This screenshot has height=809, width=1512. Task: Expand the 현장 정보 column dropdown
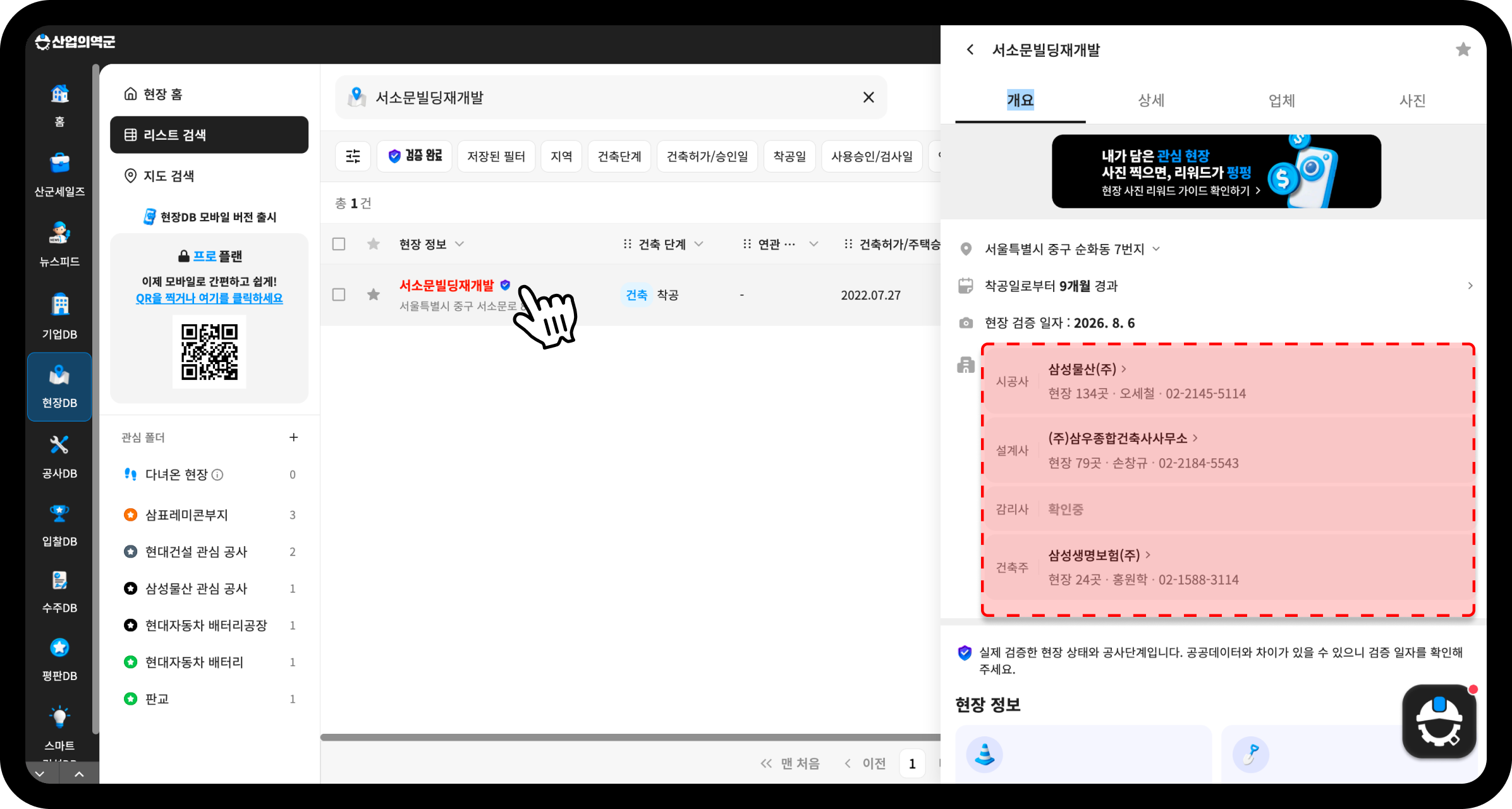click(460, 244)
